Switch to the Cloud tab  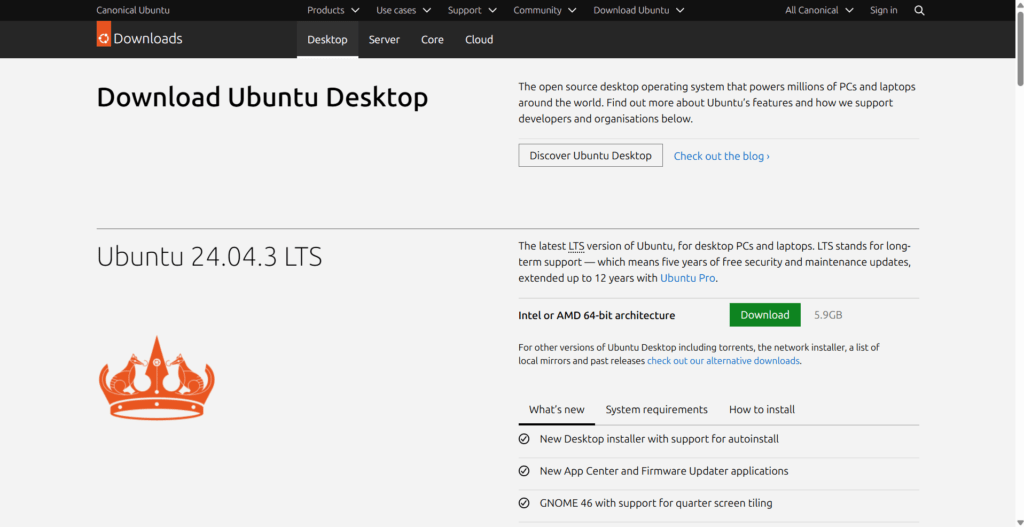pos(479,40)
